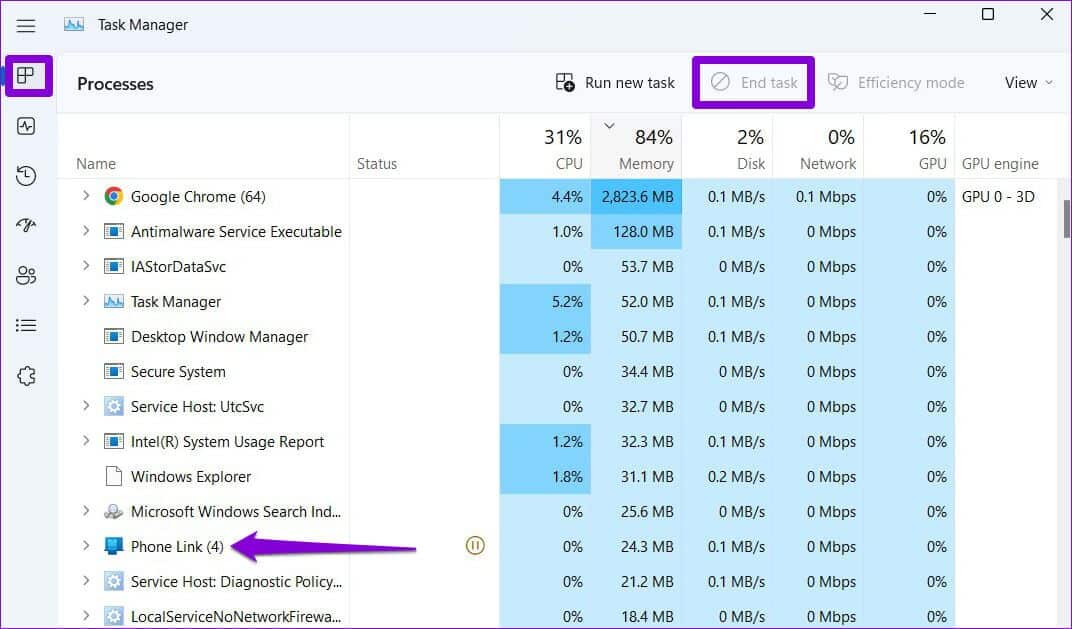Click the 128.0 MB memory cell

click(x=636, y=232)
